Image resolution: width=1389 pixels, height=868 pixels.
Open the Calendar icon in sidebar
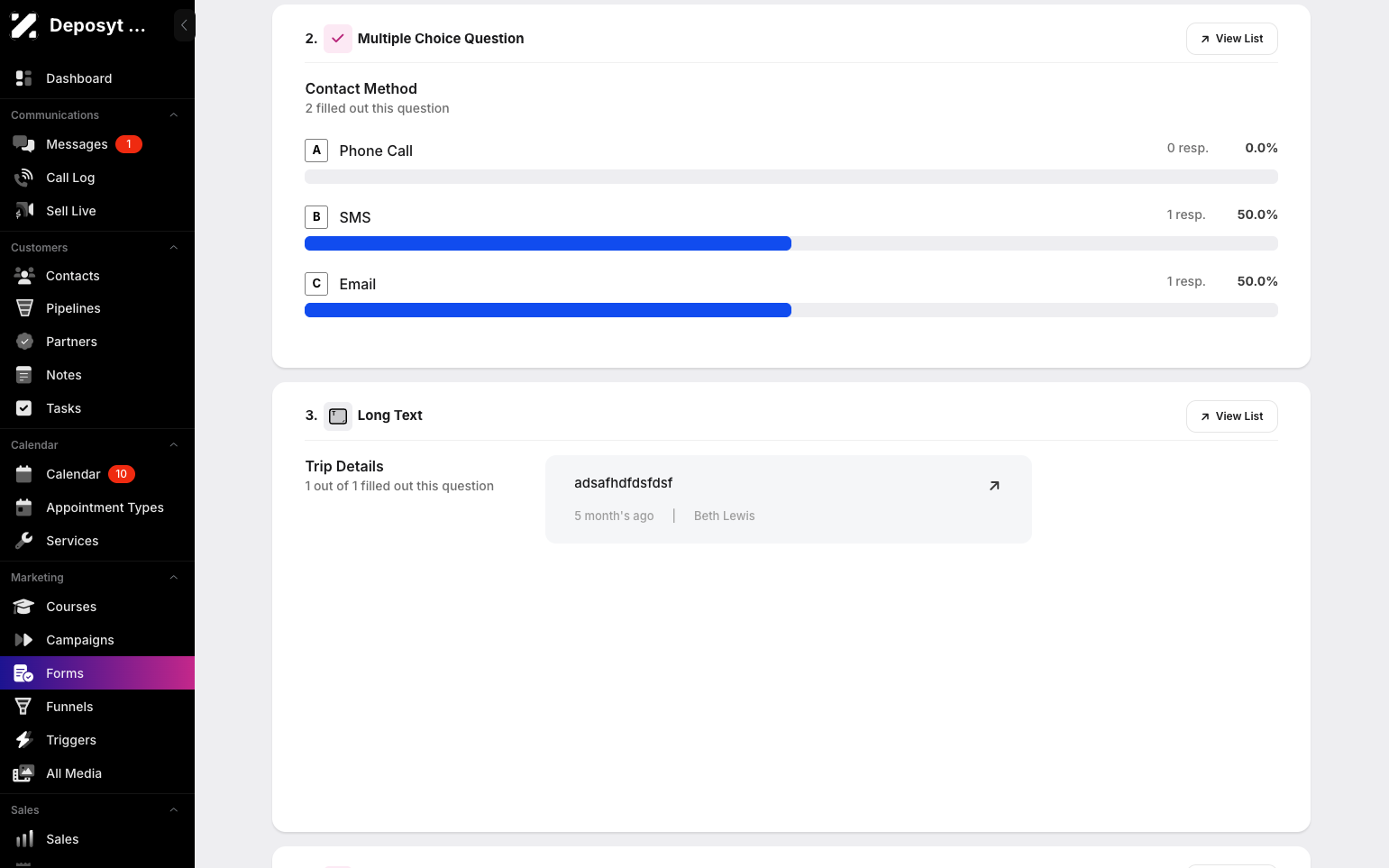click(24, 474)
